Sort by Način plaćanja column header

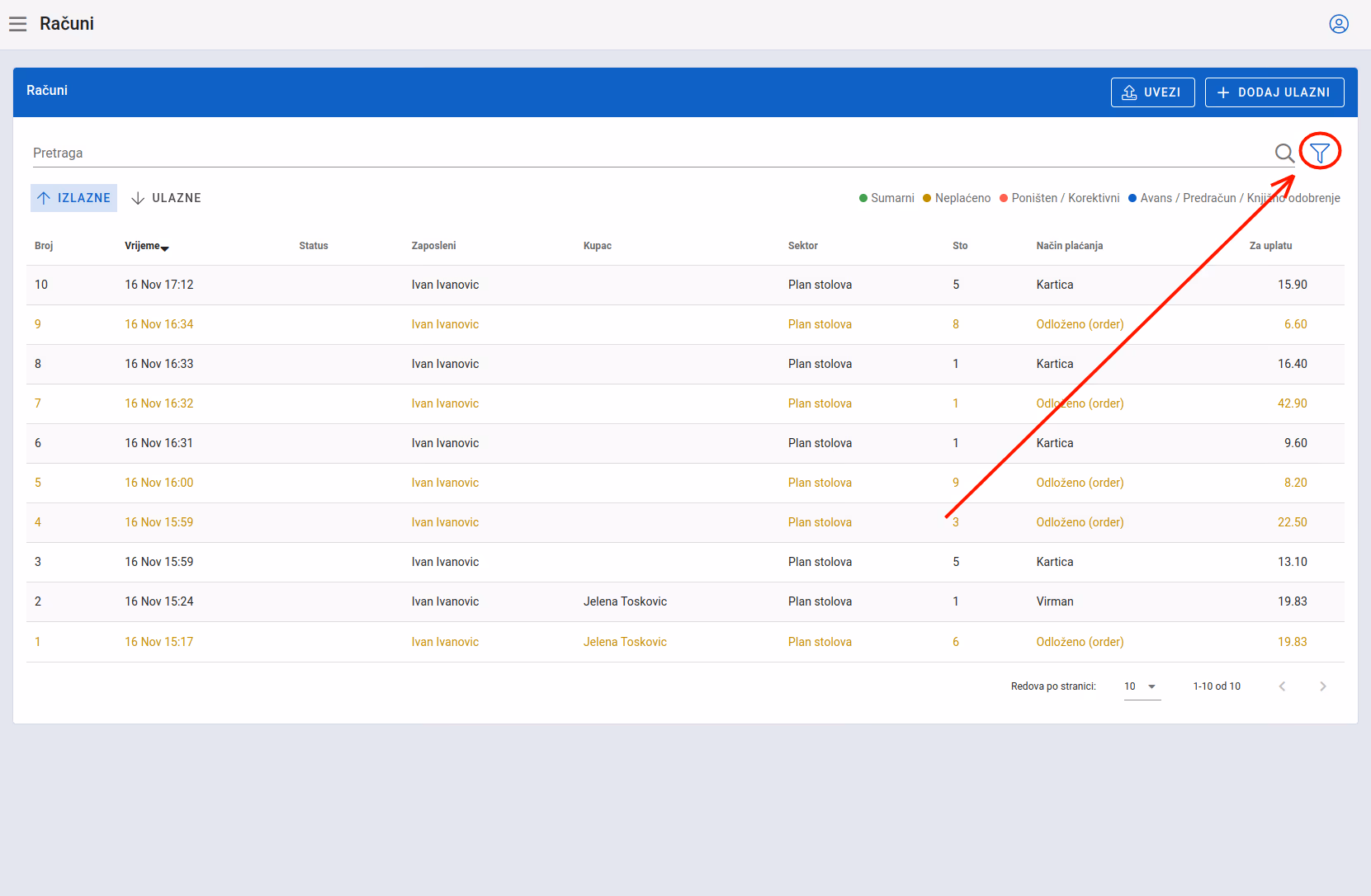1070,246
